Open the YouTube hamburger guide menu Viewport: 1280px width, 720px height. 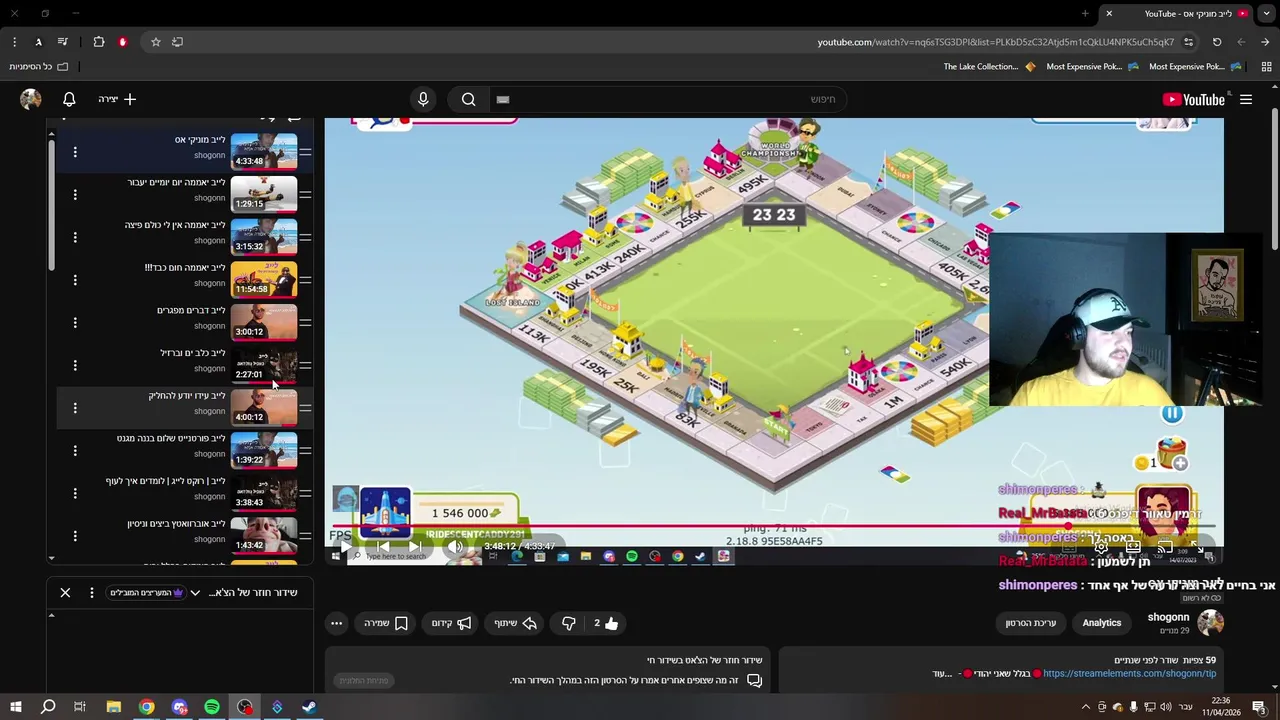[1246, 99]
